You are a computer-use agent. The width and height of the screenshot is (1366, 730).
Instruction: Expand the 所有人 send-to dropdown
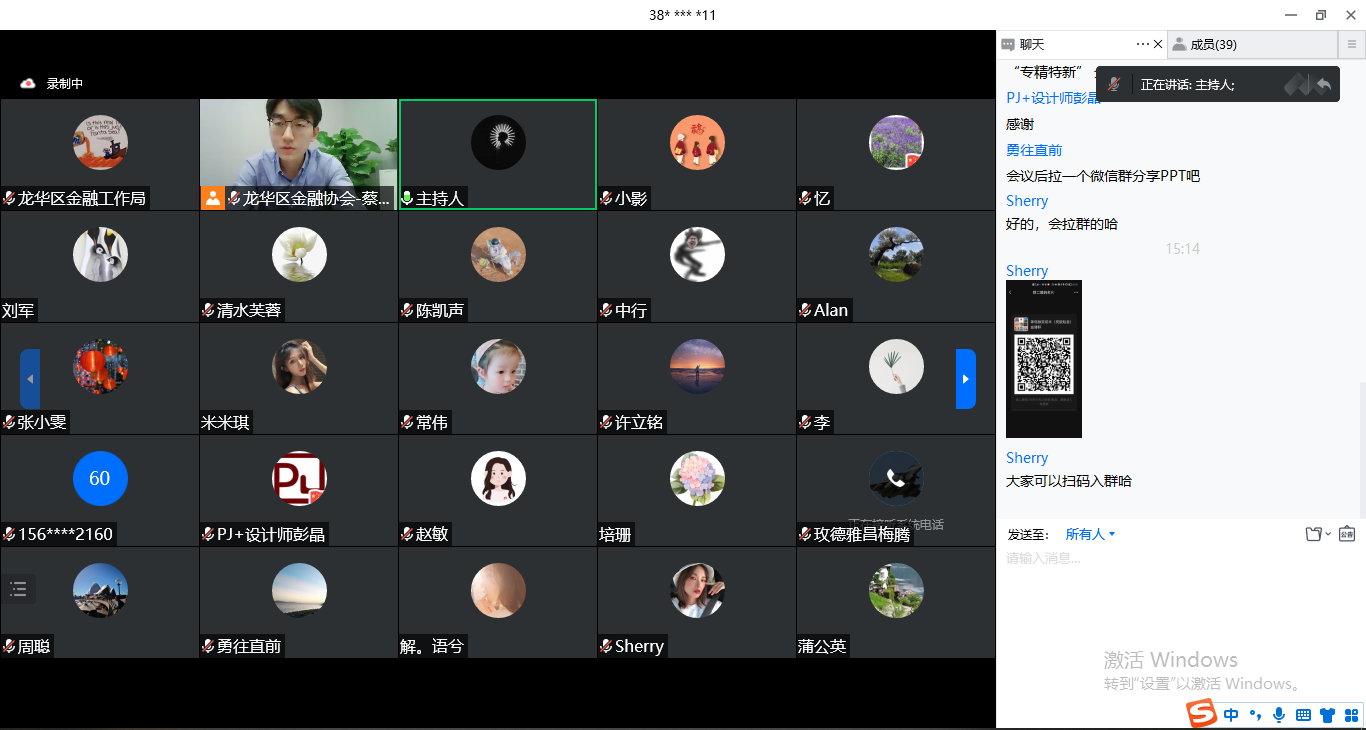click(x=1090, y=534)
